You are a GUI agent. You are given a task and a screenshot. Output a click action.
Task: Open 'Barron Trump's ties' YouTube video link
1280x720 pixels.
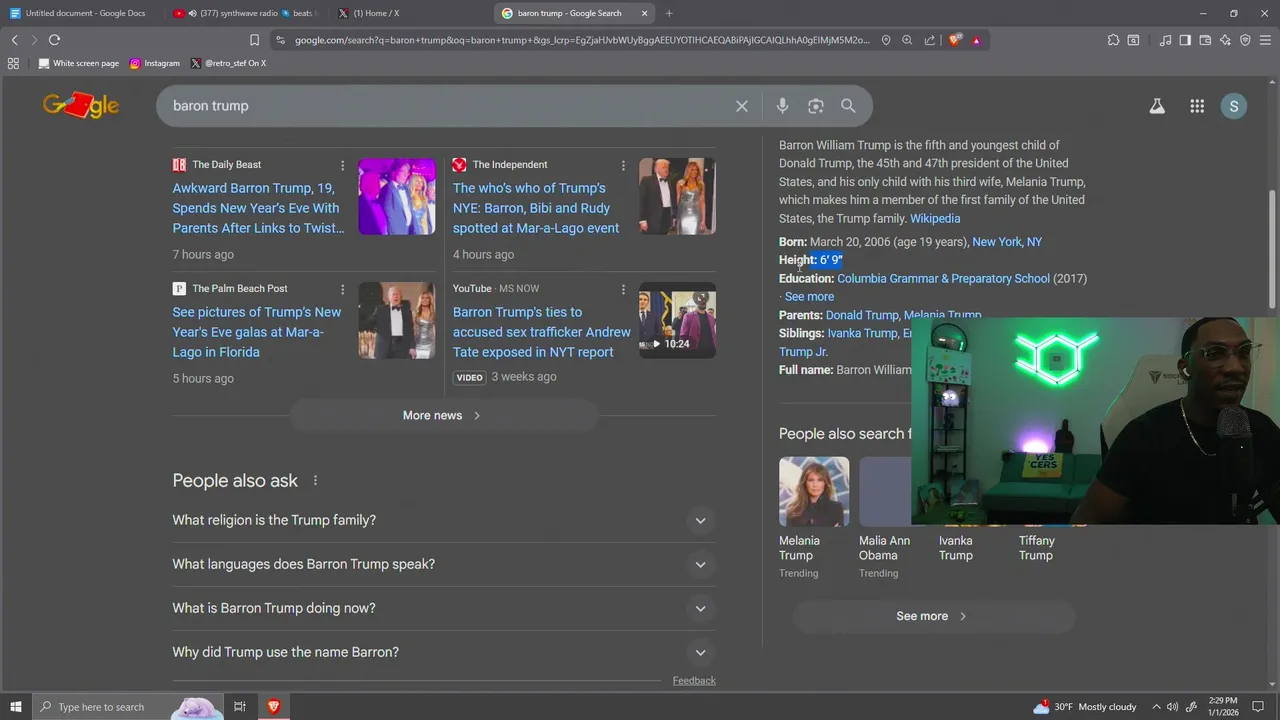tap(542, 332)
